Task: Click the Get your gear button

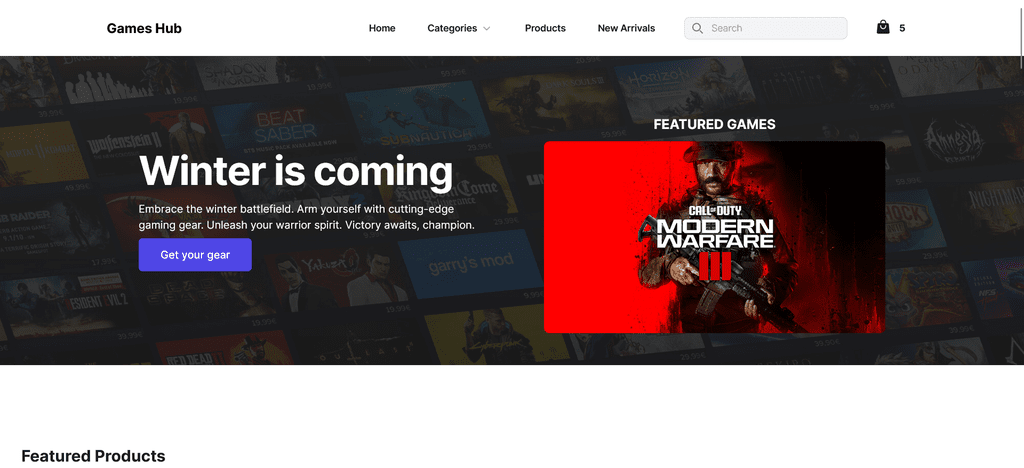Action: click(x=195, y=255)
